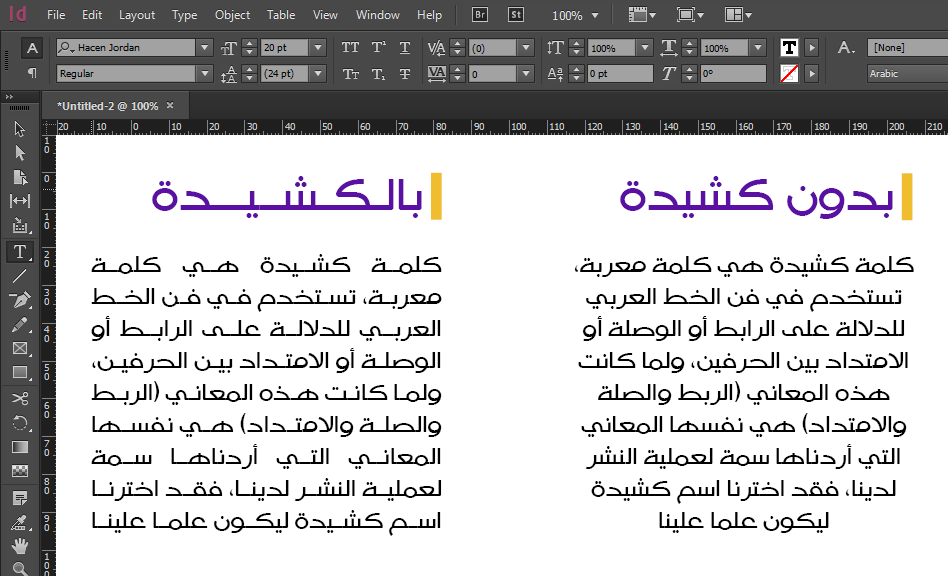This screenshot has width=948, height=576.
Task: Open the tracking dropdown
Action: (526, 74)
